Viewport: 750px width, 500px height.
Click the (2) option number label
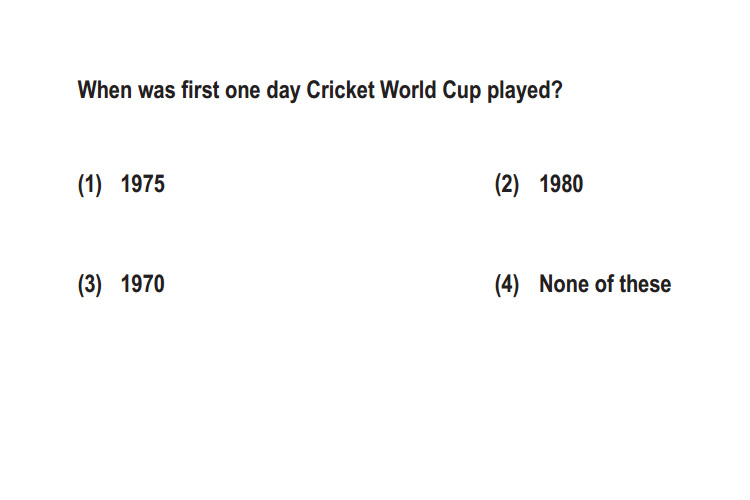pos(507,185)
